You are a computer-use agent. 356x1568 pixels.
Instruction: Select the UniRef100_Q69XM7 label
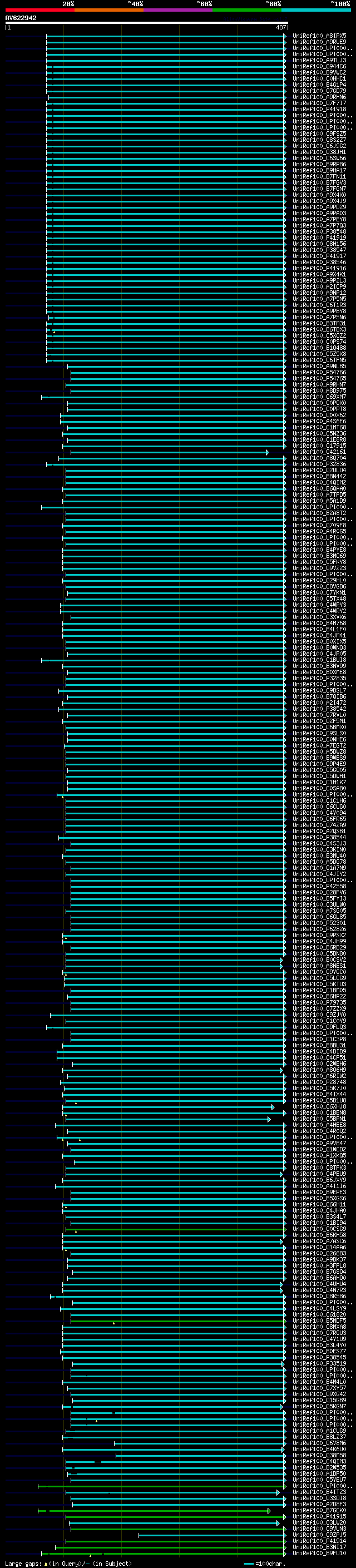pyautogui.click(x=319, y=397)
